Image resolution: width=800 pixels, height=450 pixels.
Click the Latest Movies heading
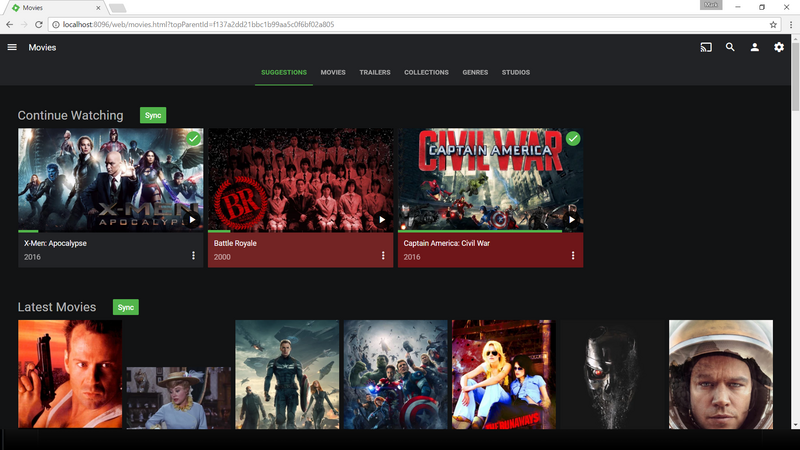(x=57, y=307)
